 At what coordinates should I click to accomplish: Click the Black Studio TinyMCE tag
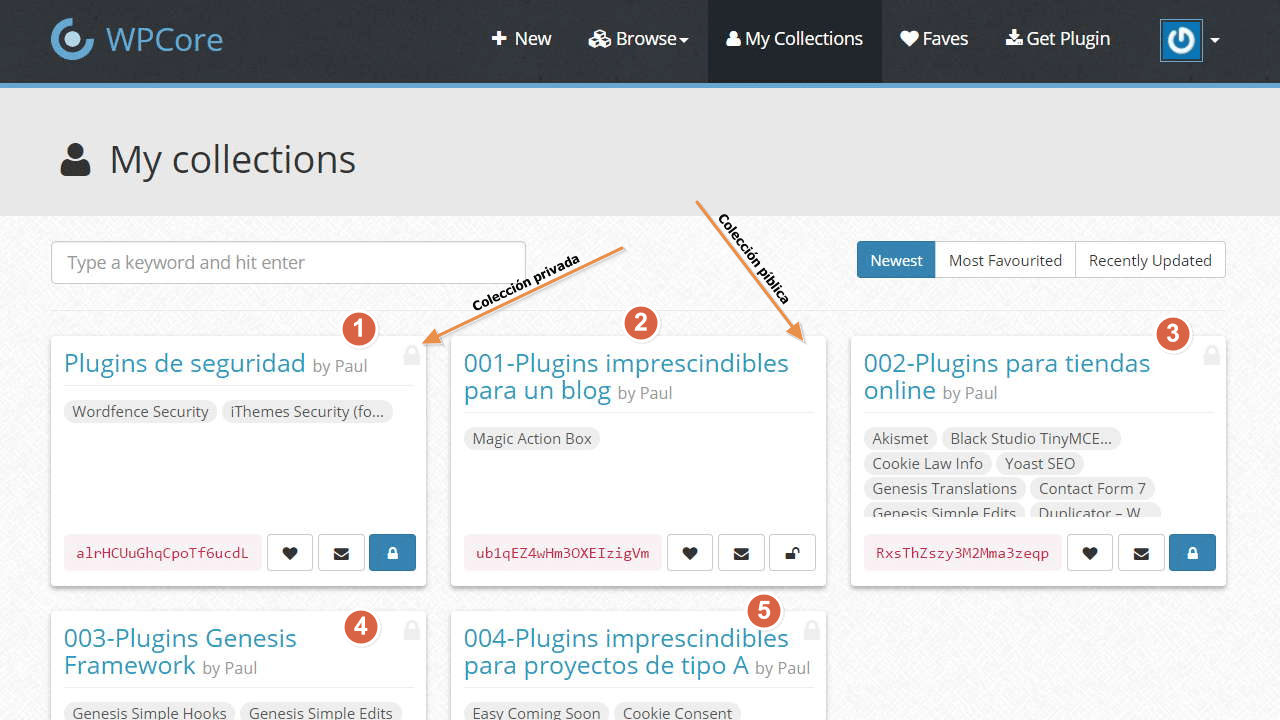[x=1031, y=439]
